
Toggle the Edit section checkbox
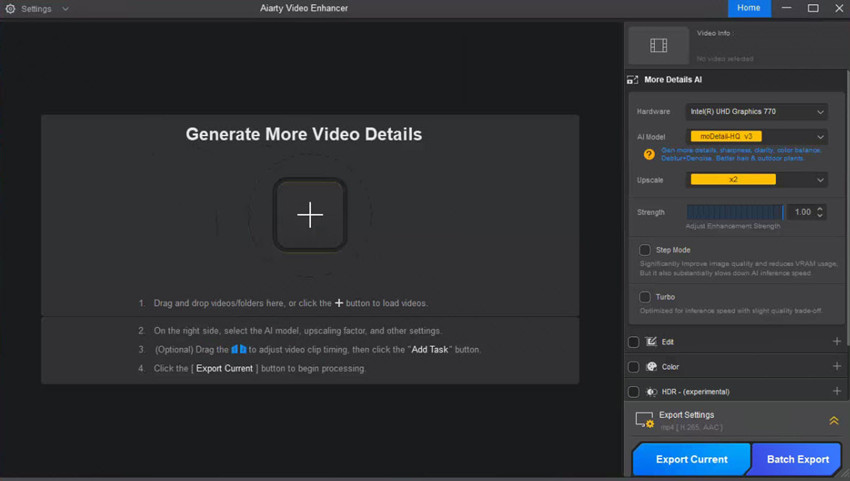coord(633,342)
